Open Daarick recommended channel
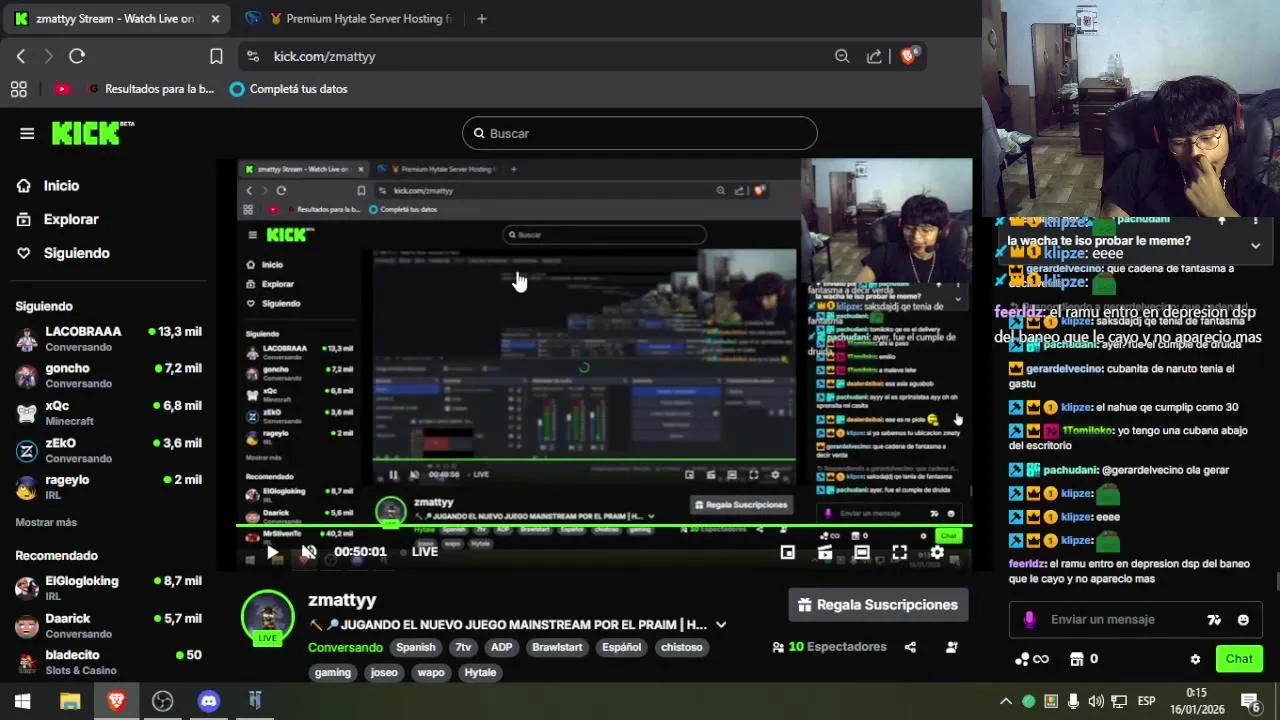 point(108,625)
